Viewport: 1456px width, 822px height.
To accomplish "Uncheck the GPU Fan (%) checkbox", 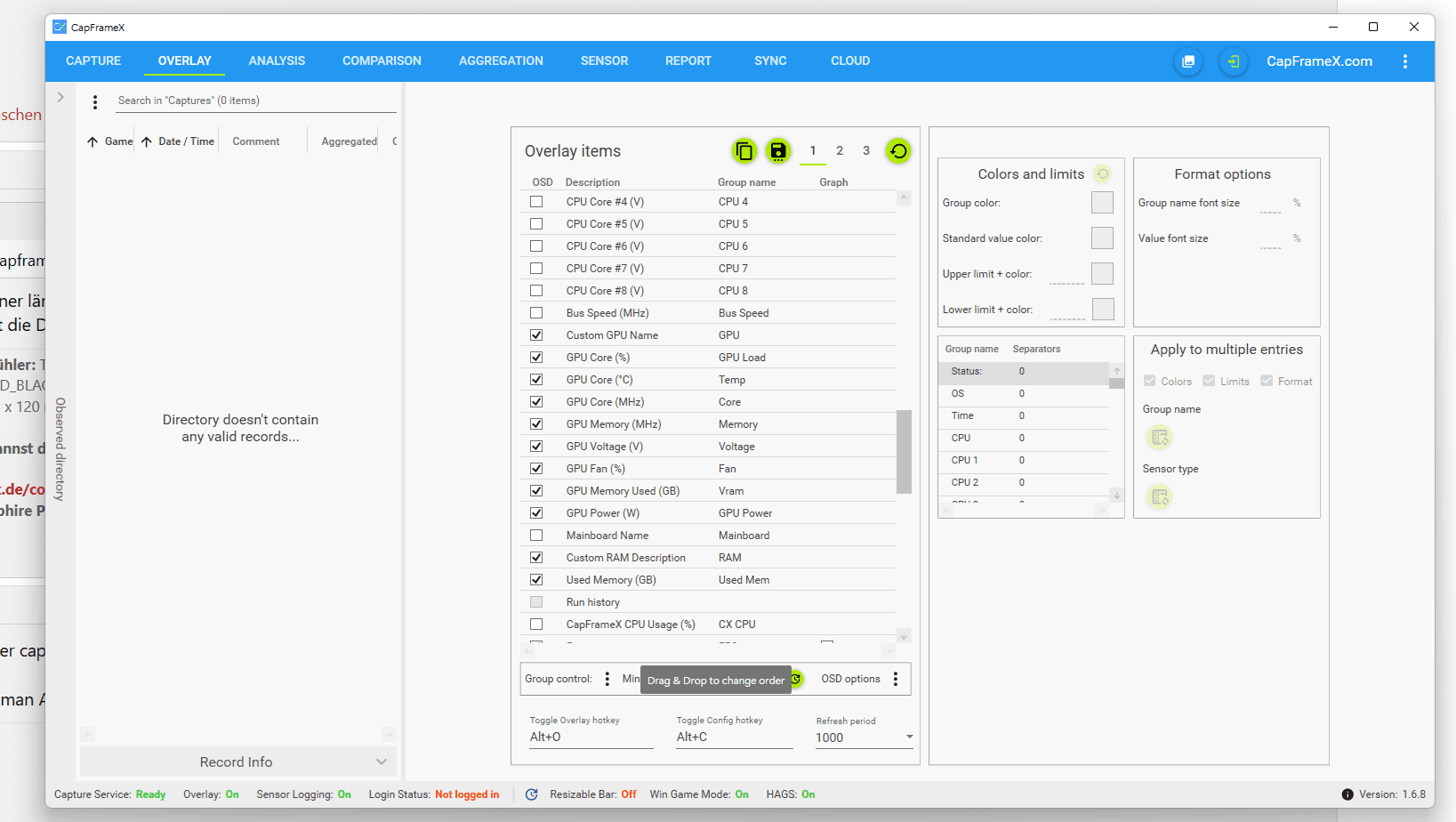I will (536, 469).
